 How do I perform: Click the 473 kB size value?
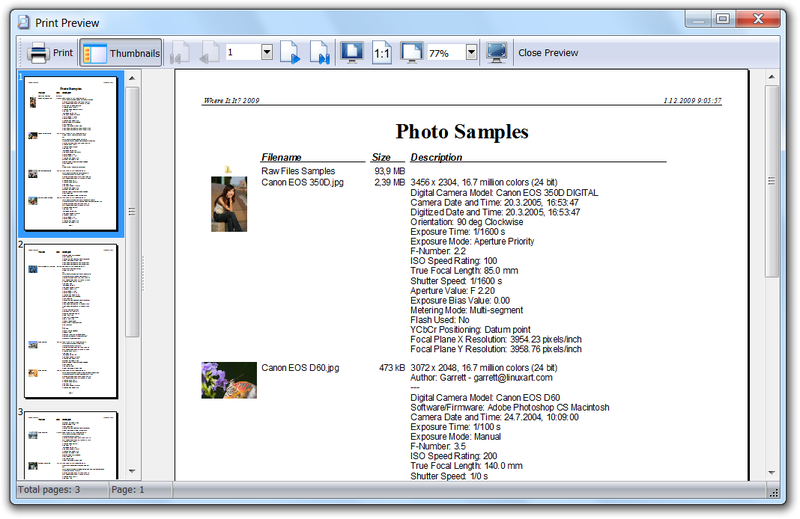(392, 367)
